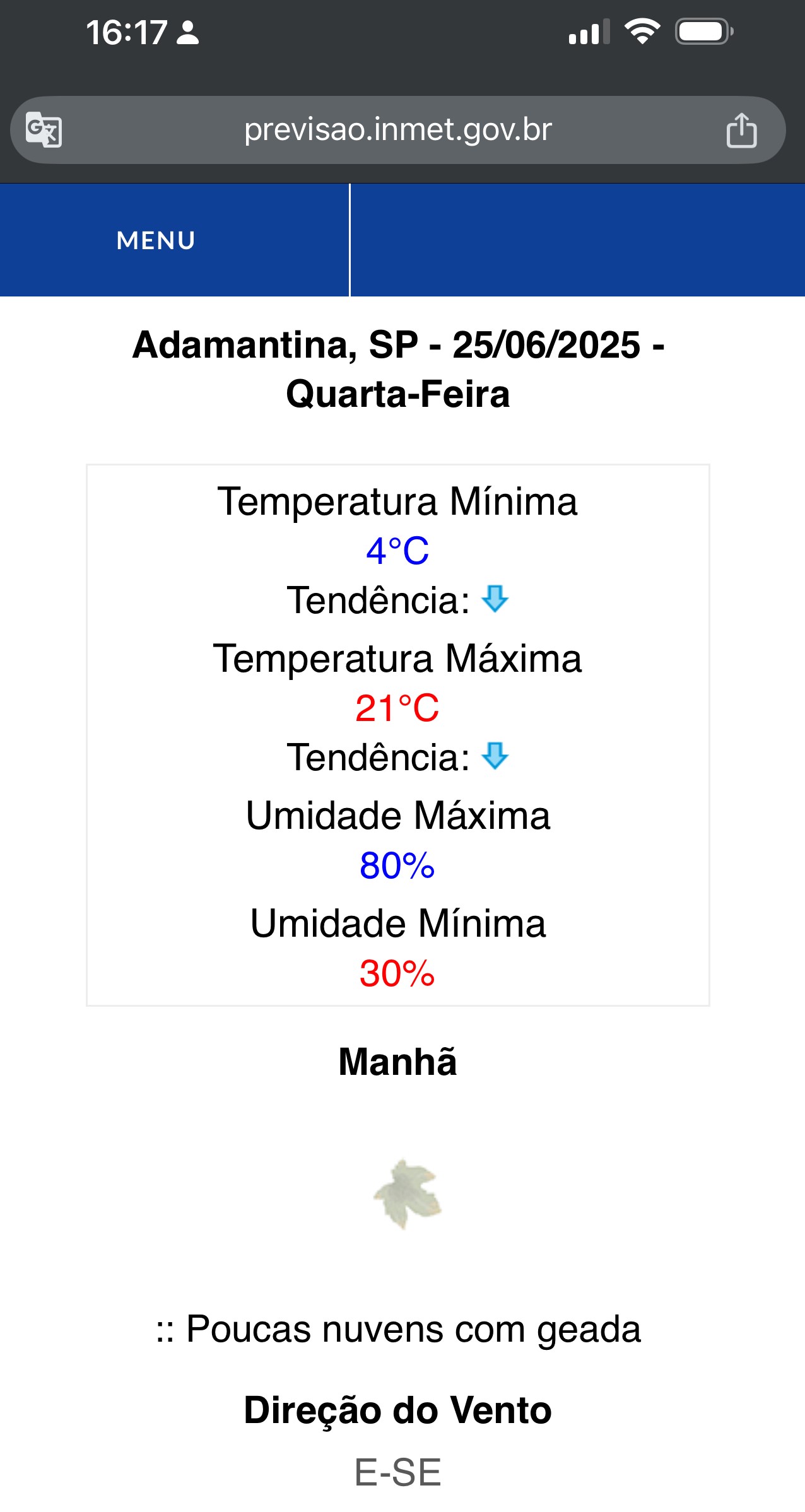The height and width of the screenshot is (1512, 805).
Task: Tap the 16:17 clock in status bar
Action: pos(127,33)
